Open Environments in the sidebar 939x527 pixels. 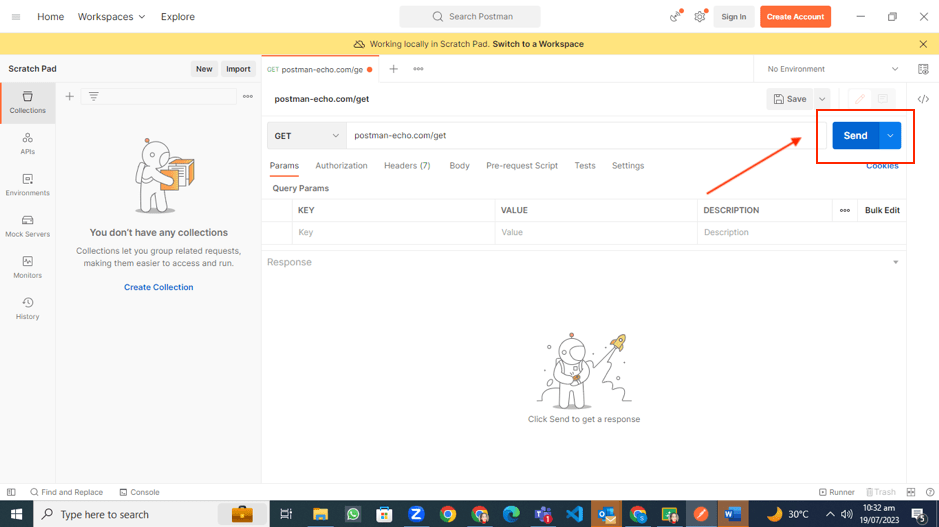click(27, 185)
